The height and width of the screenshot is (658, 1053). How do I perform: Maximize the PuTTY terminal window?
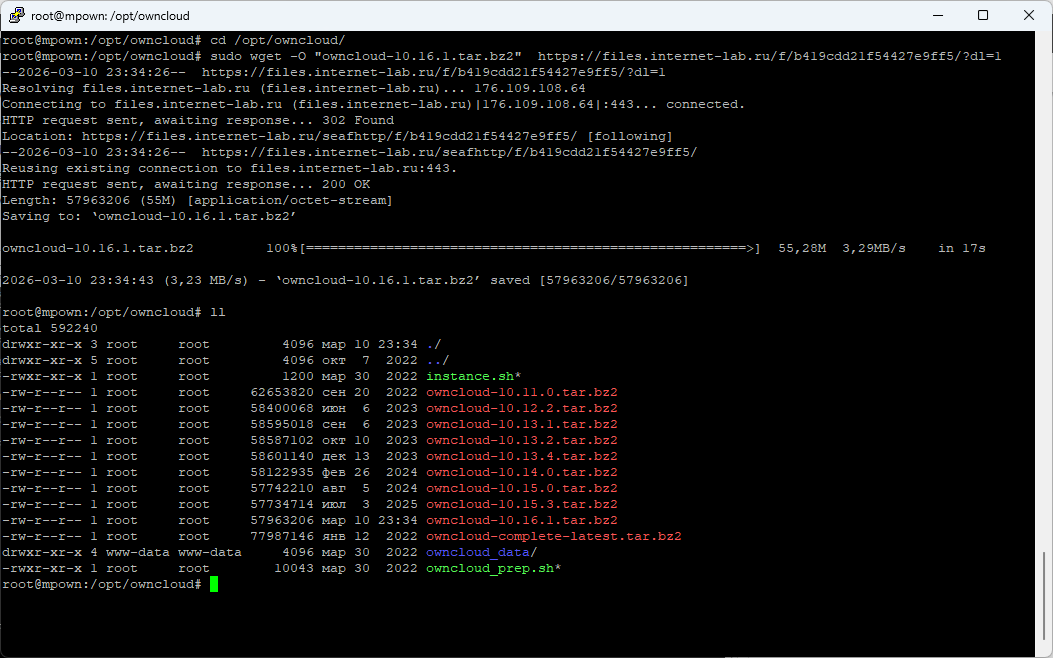[983, 16]
